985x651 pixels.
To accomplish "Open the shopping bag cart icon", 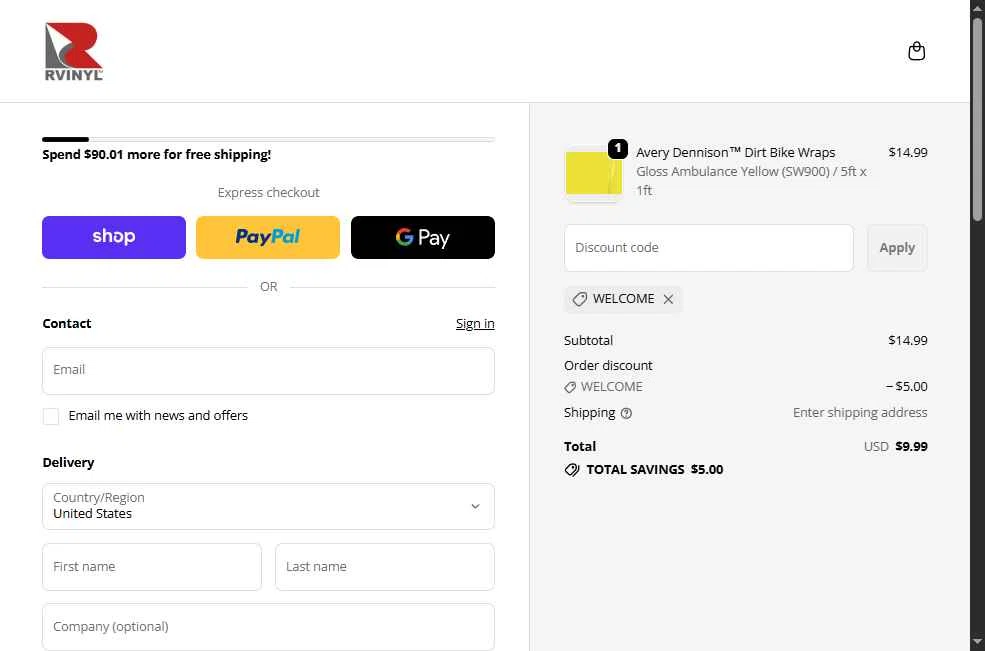I will (917, 51).
